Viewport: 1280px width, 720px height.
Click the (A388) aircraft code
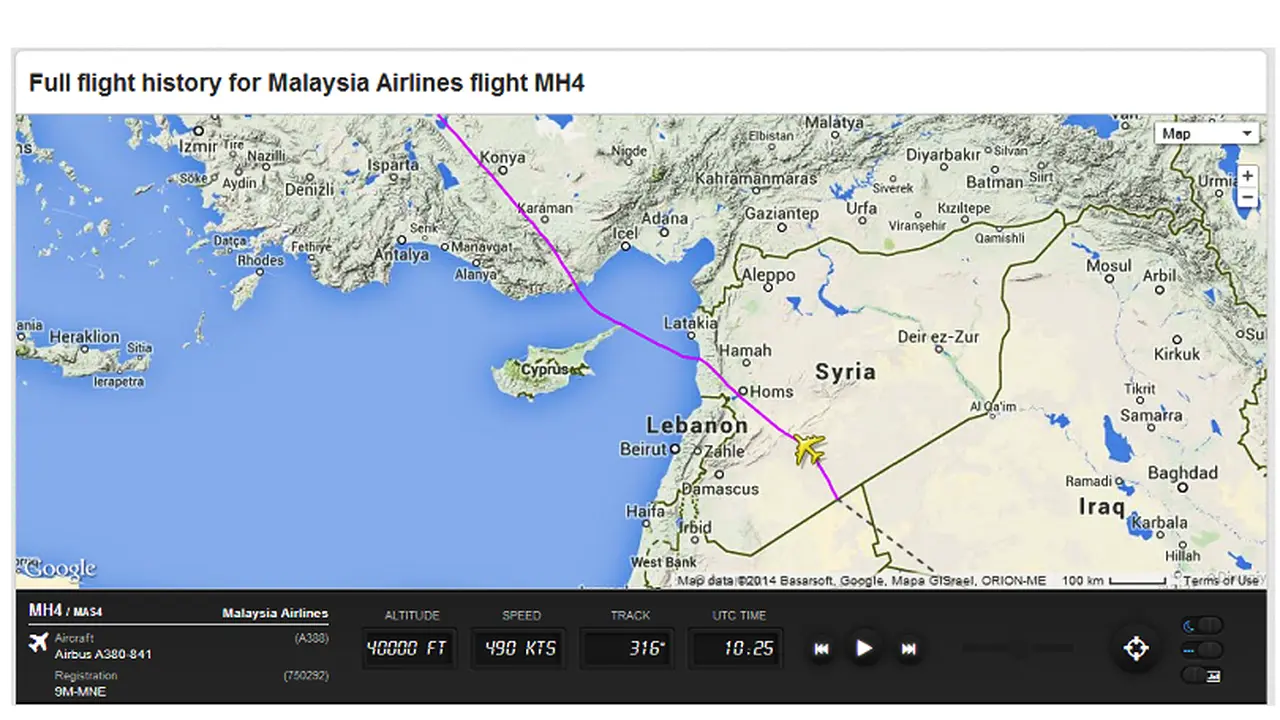311,638
